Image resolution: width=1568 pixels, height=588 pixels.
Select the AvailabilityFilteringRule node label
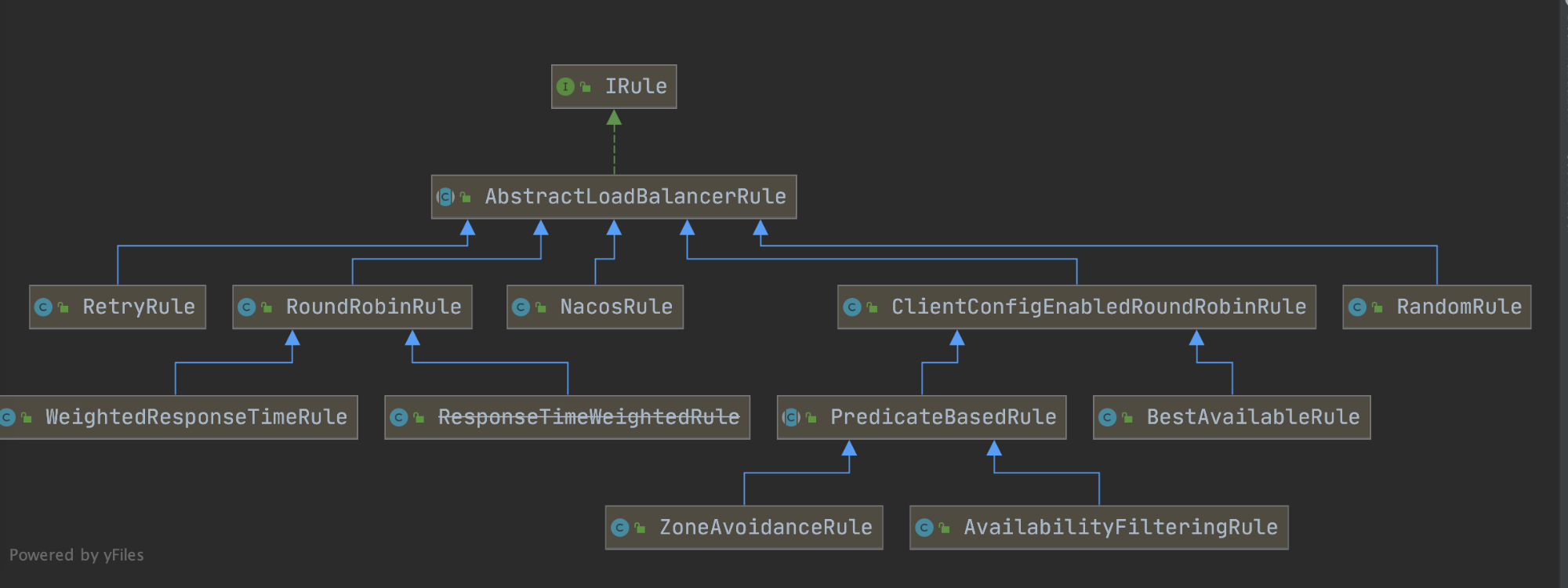click(x=1120, y=528)
